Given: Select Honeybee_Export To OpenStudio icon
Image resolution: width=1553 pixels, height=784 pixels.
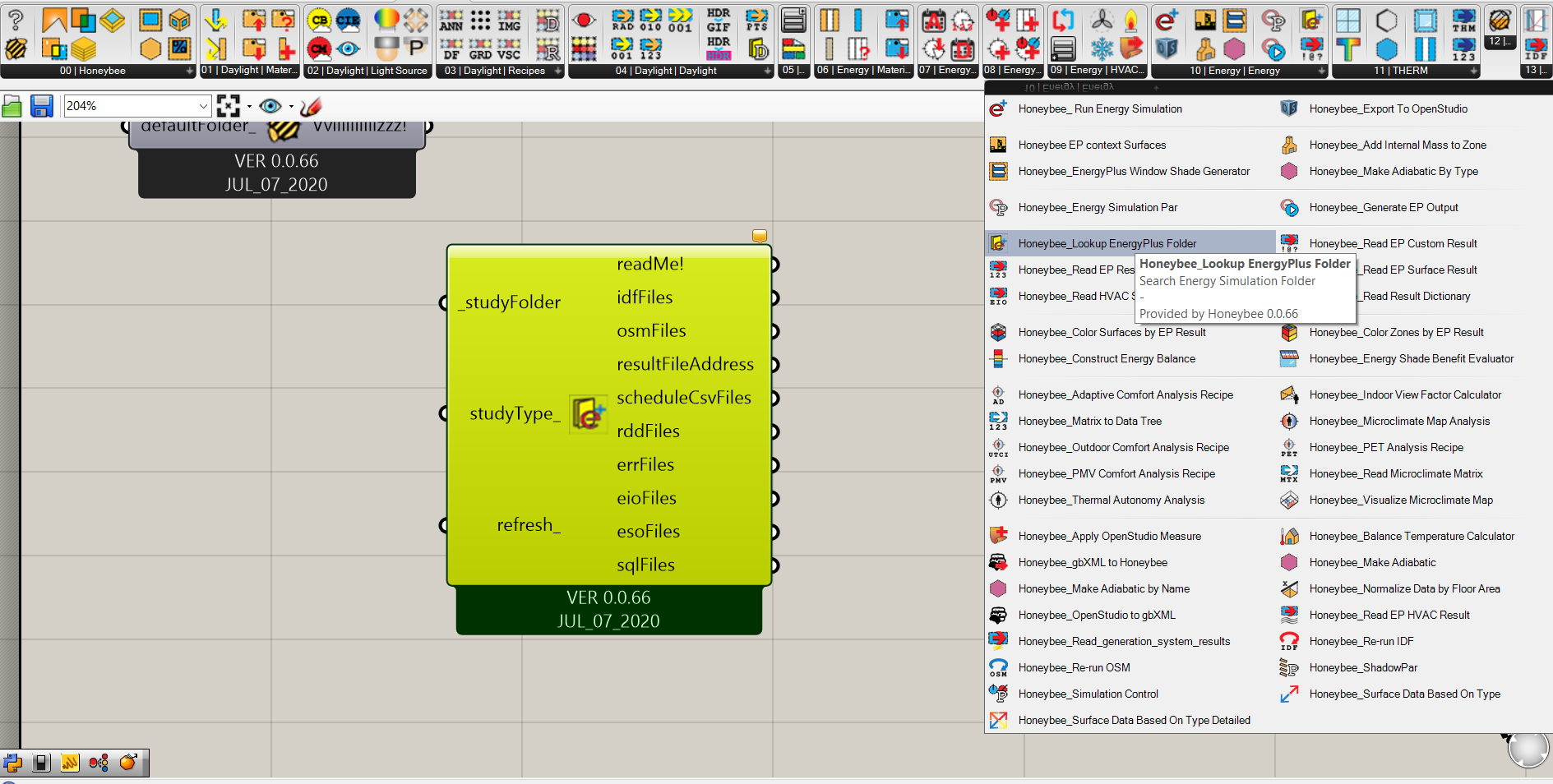Looking at the screenshot, I should (1289, 108).
